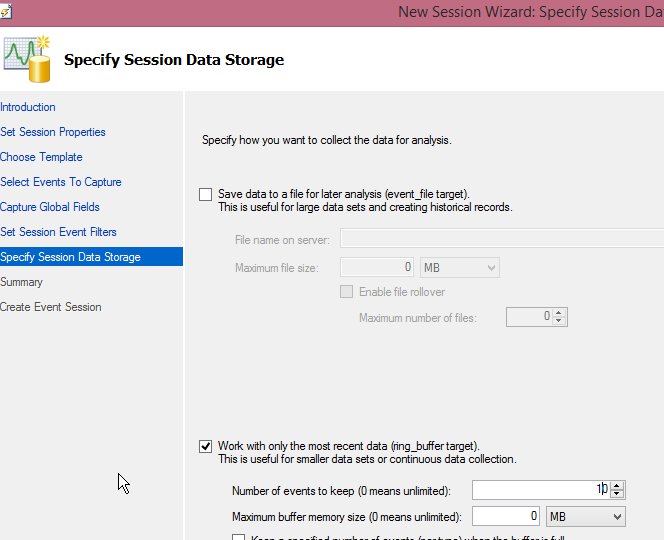Viewport: 664px width, 540px height.
Task: Select the Specify Session Data Storage step
Action: coord(70,257)
